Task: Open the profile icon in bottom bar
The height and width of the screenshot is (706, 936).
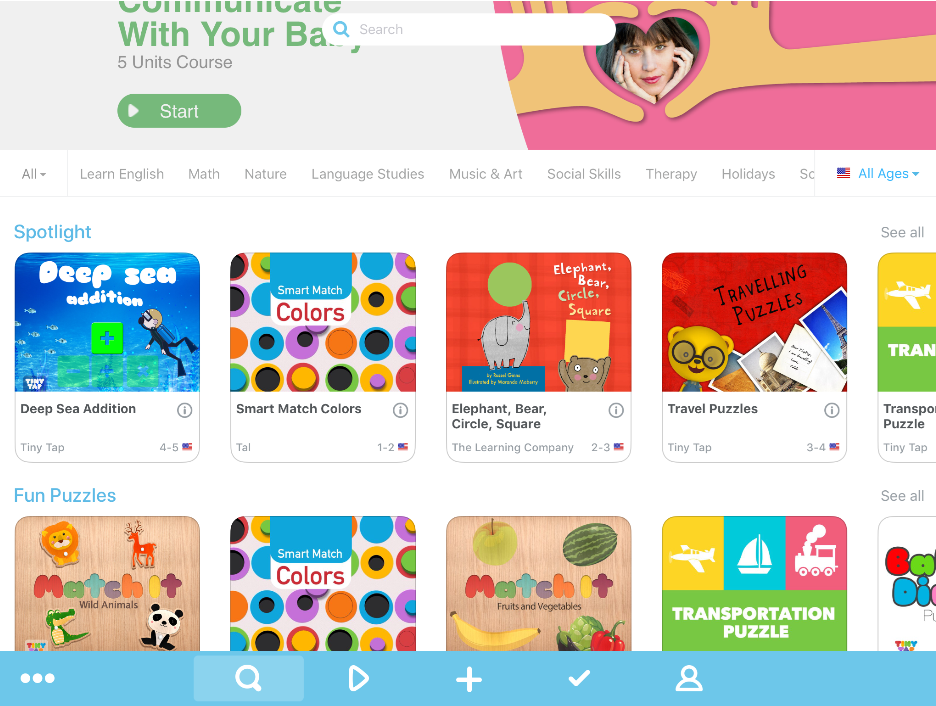Action: point(689,679)
